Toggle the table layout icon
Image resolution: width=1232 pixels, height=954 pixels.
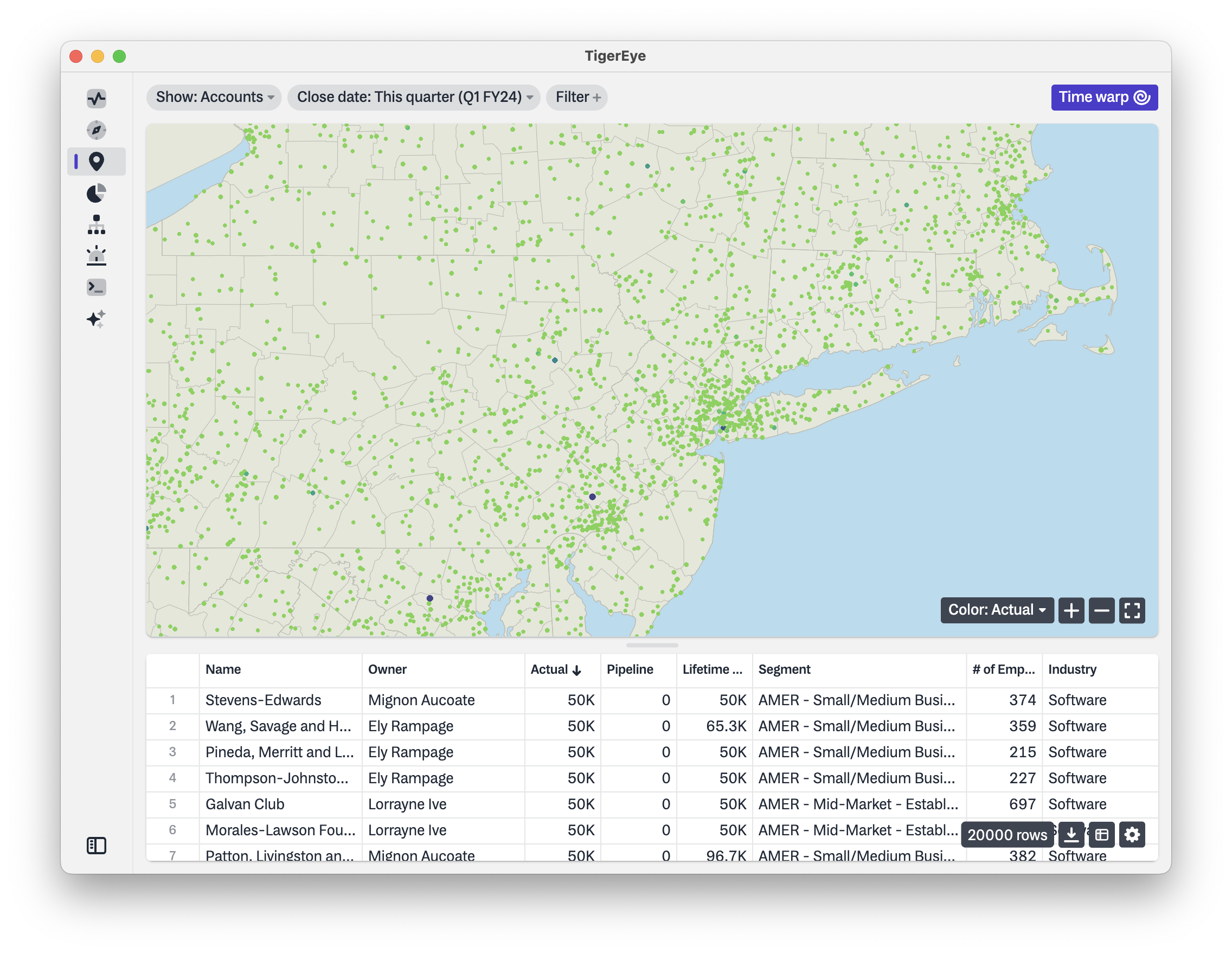[1102, 834]
